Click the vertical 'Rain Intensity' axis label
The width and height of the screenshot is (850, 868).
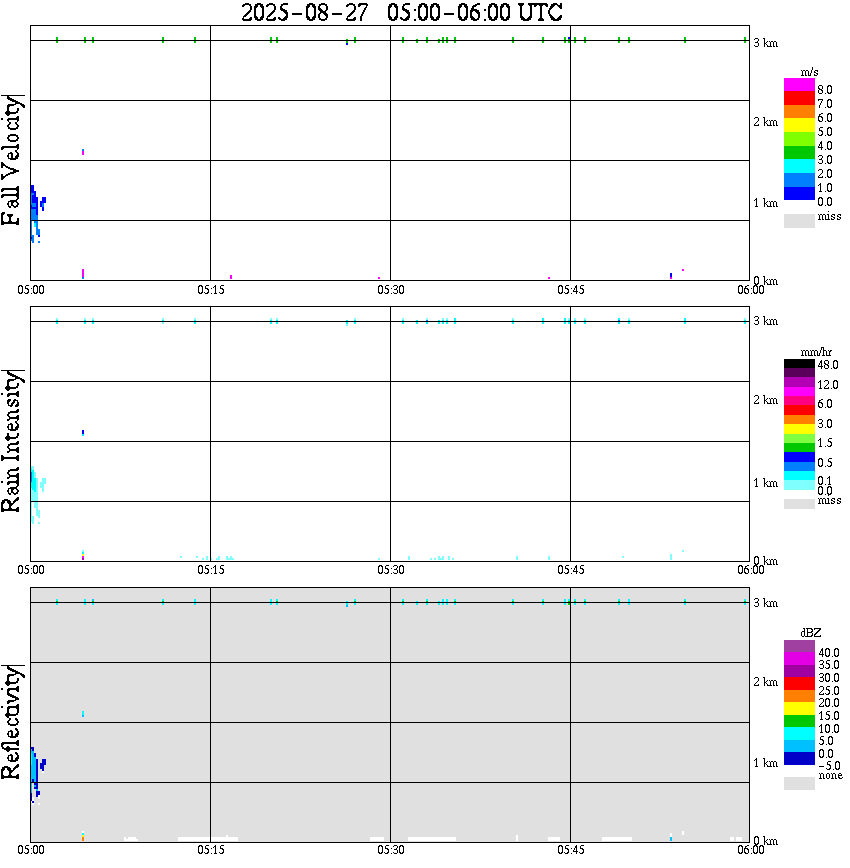tap(11, 441)
